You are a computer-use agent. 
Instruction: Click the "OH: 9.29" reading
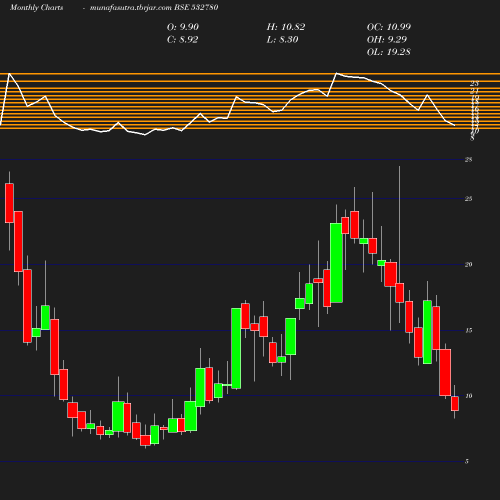point(387,40)
